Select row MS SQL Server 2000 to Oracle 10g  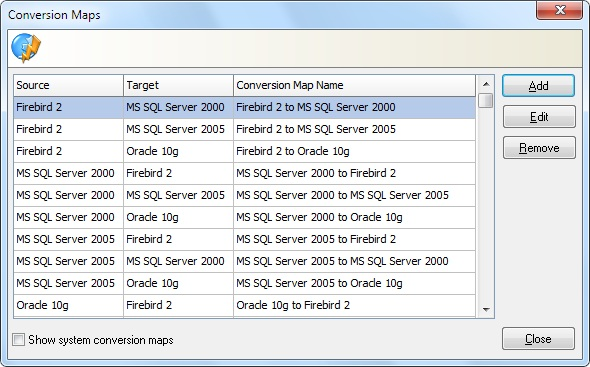pos(245,217)
